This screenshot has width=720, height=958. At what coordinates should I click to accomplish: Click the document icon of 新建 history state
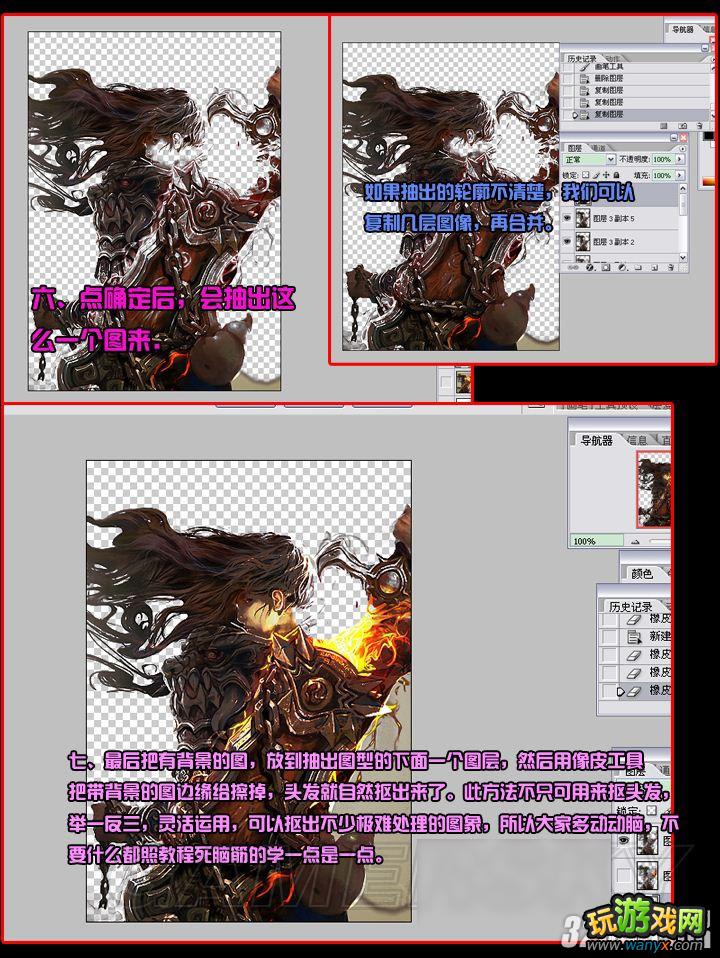[634, 637]
